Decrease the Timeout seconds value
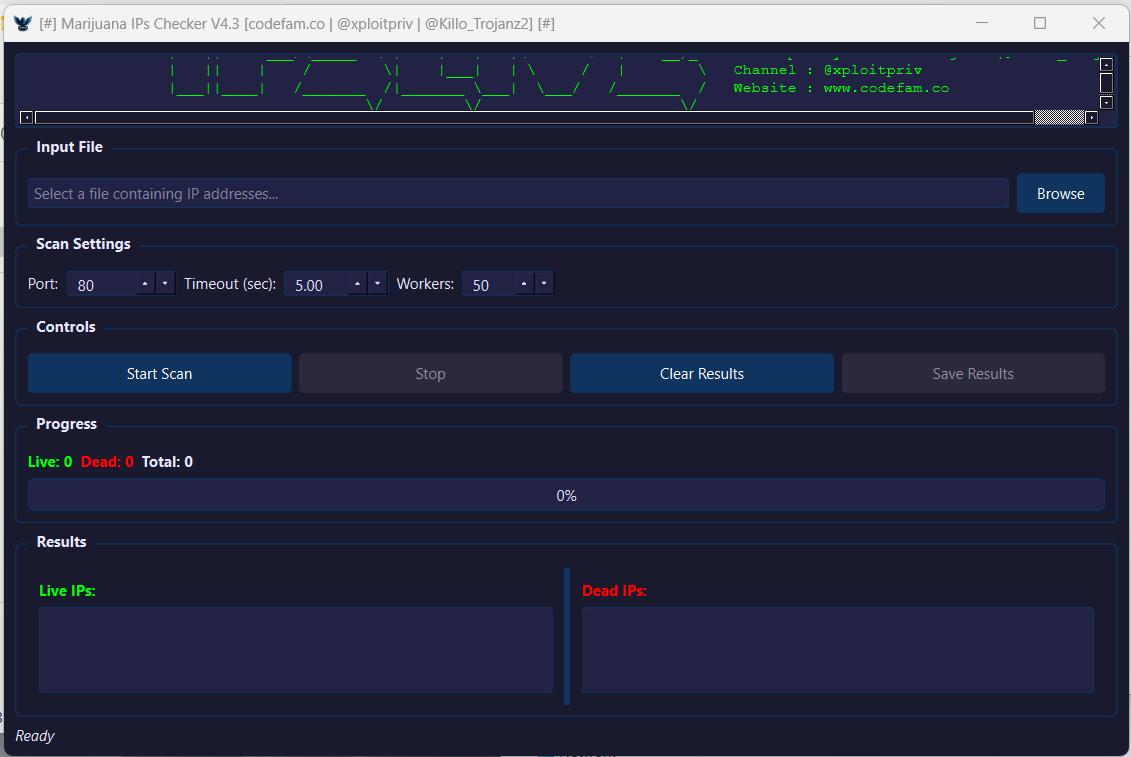Viewport: 1131px width, 757px height. pos(377,284)
